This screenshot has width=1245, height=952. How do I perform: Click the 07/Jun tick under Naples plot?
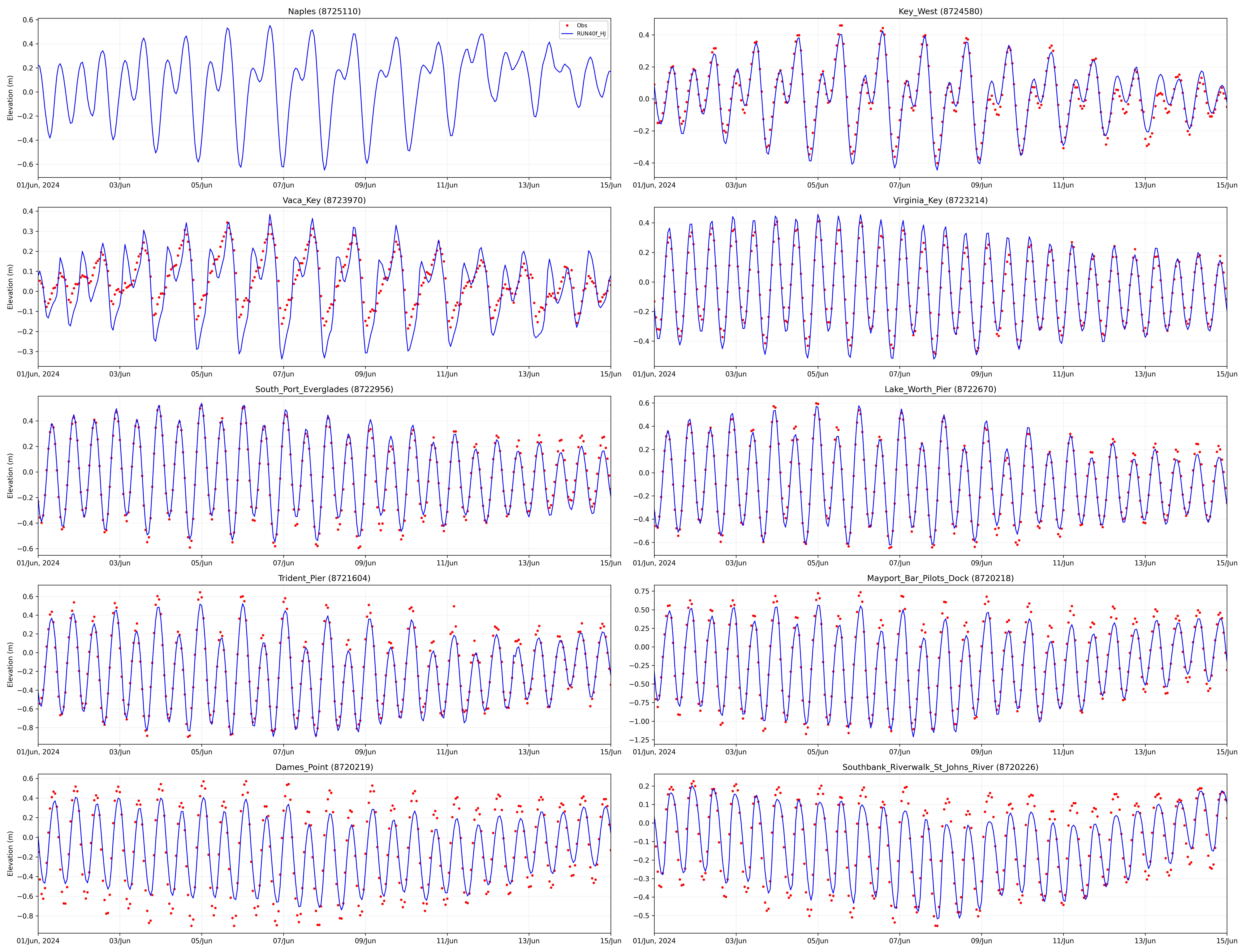point(283,185)
